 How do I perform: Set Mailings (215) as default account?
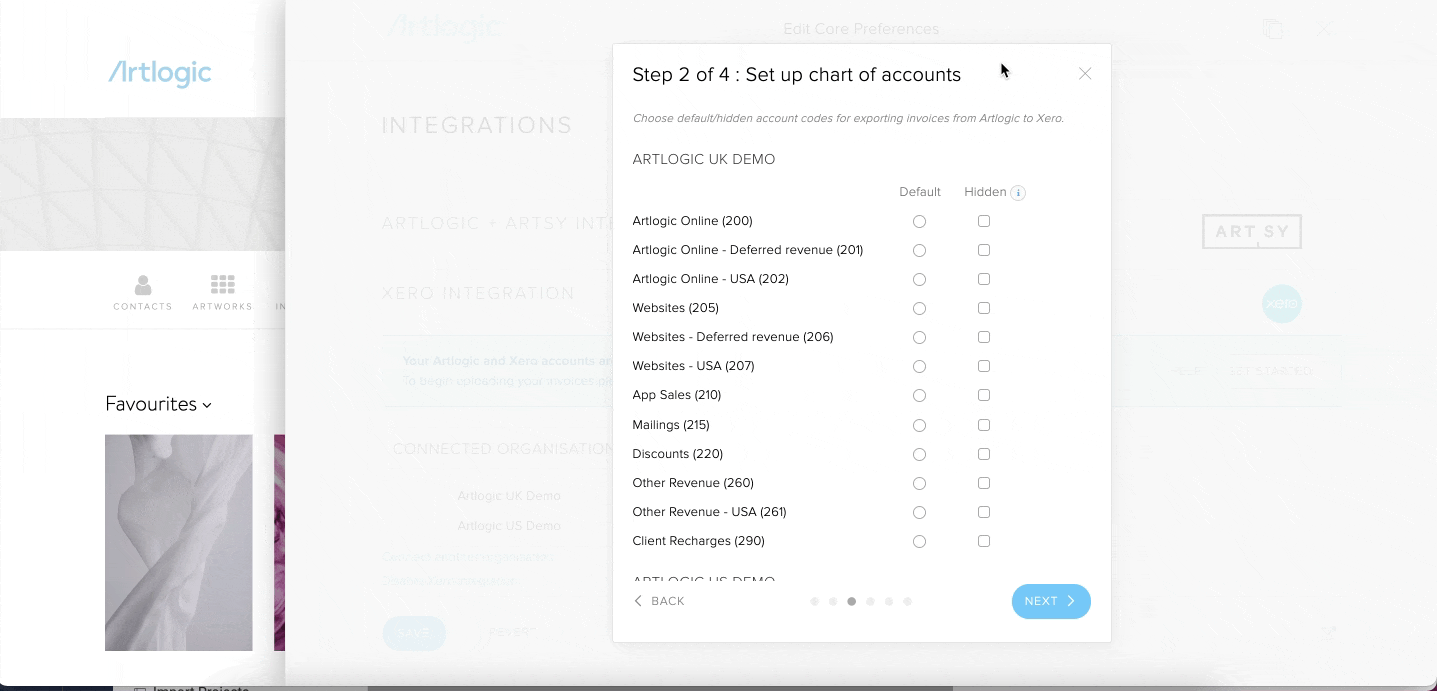[x=919, y=425]
